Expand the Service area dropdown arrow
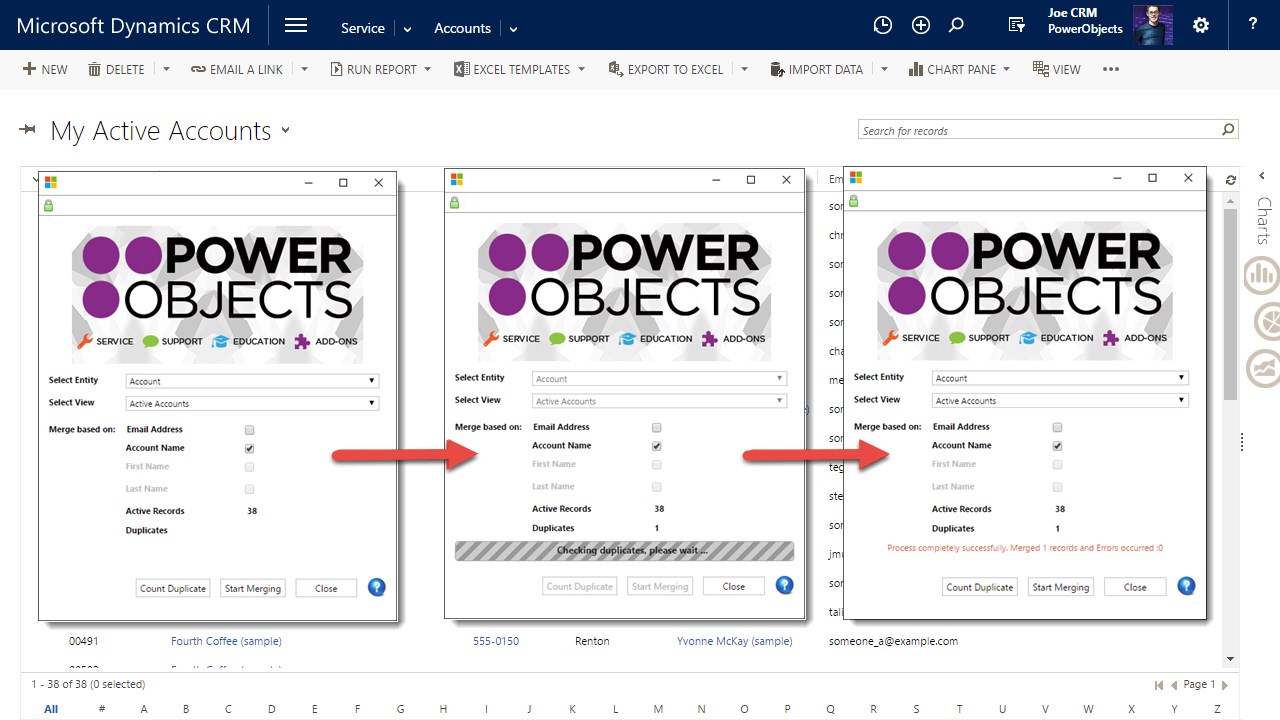Viewport: 1280px width, 720px height. (x=407, y=29)
